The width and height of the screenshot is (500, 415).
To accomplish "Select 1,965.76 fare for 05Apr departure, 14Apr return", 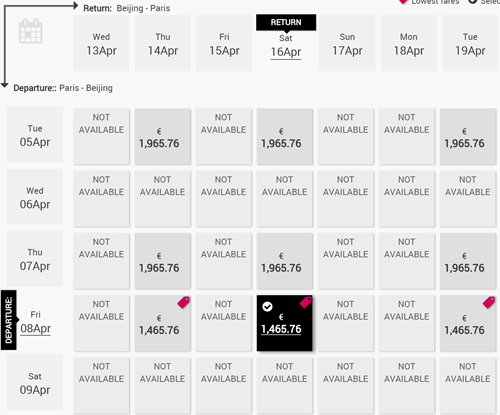I will [x=163, y=136].
